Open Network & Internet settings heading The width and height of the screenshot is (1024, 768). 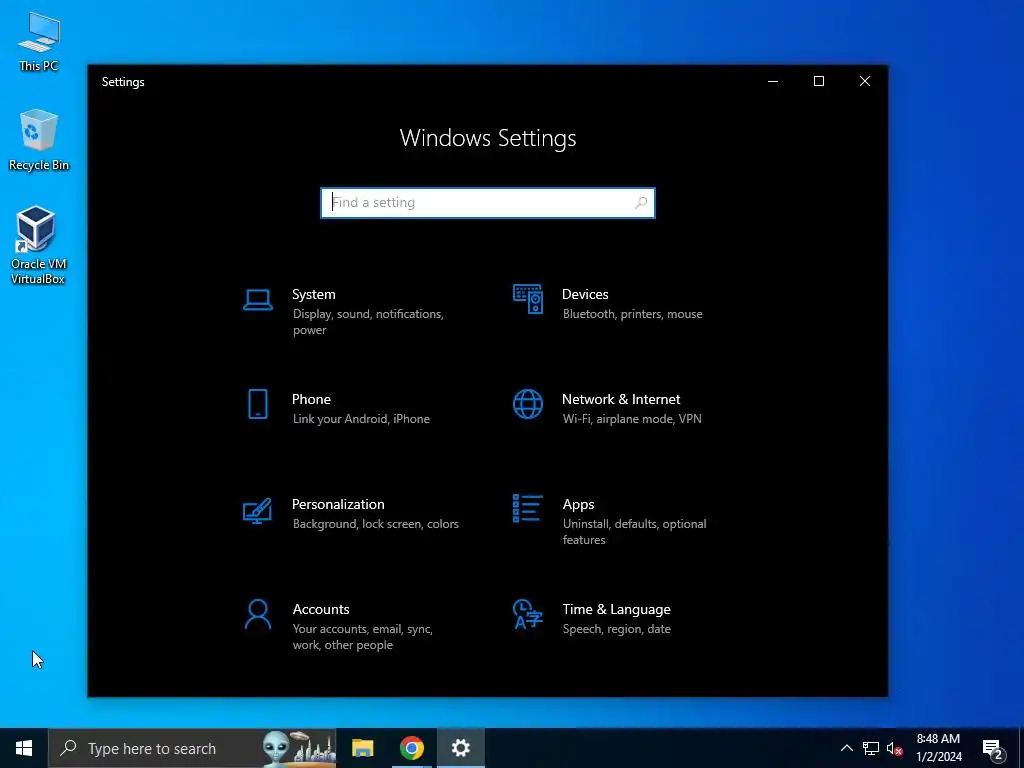621,399
